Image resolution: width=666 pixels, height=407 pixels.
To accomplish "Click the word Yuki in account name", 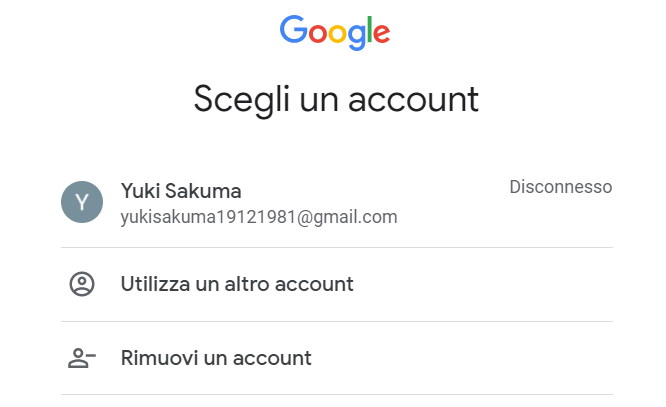I will (x=140, y=191).
